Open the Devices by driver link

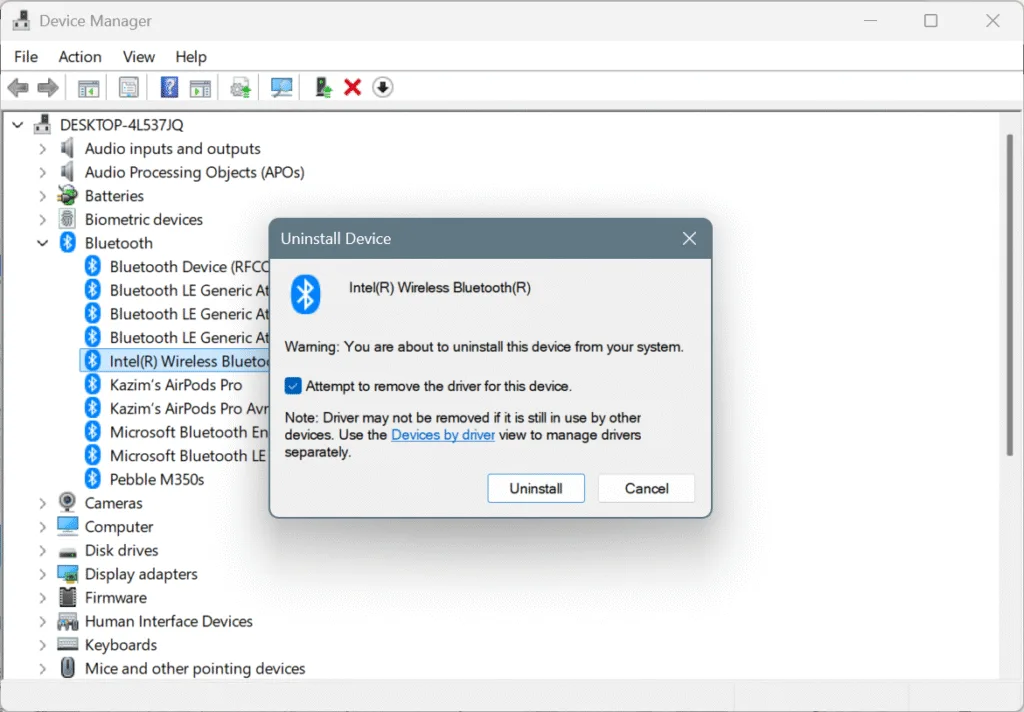tap(443, 435)
